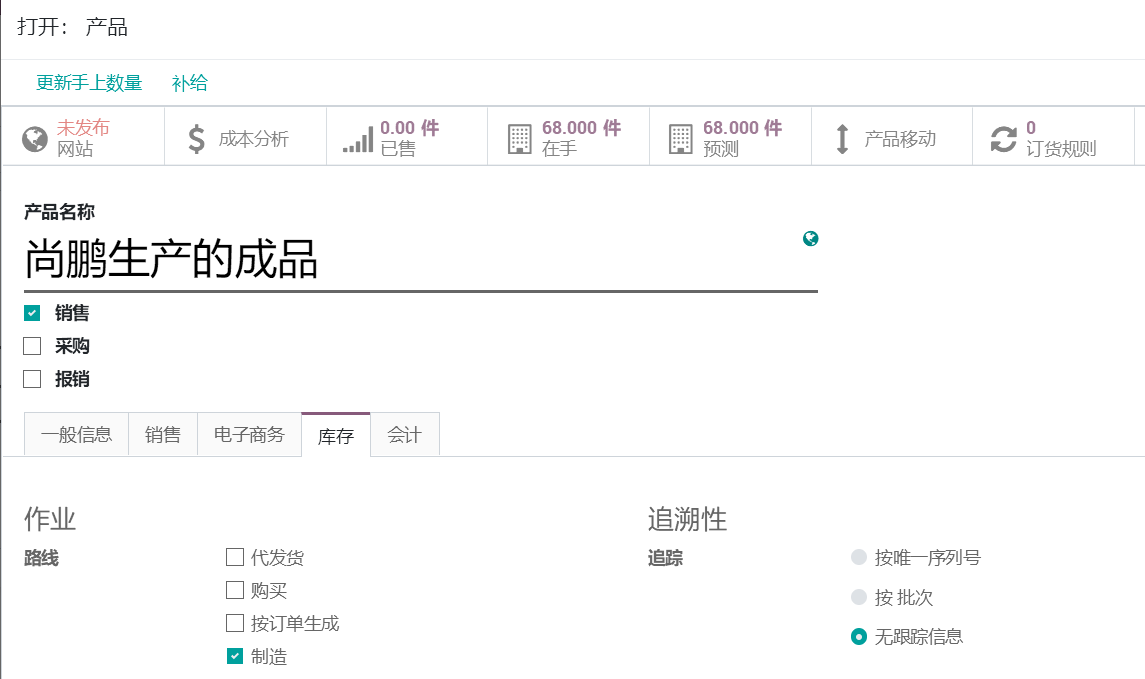Click the up-down arrow icon for 产品移动
Viewport: 1145px width, 679px height.
pyautogui.click(x=842, y=139)
